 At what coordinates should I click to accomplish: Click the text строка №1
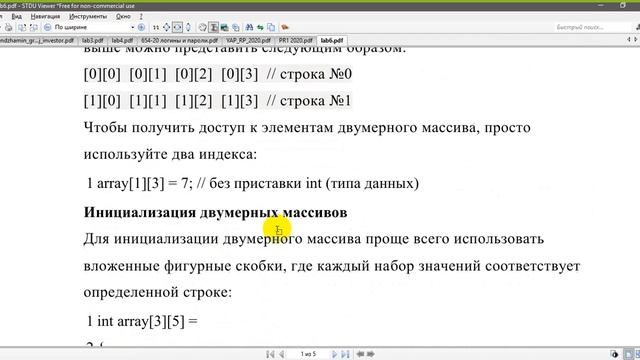coord(316,101)
